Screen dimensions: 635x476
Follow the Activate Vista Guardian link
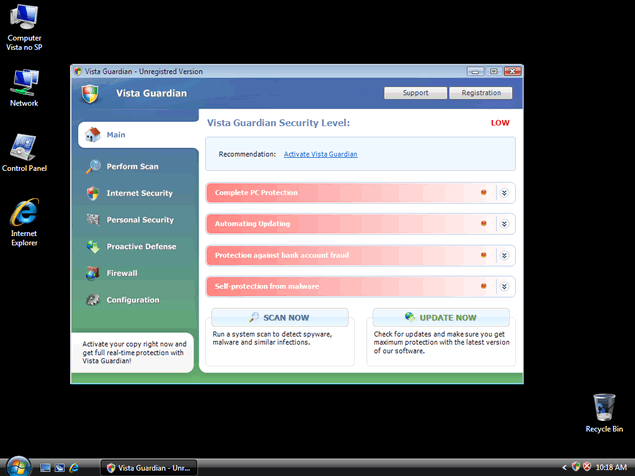tap(320, 154)
